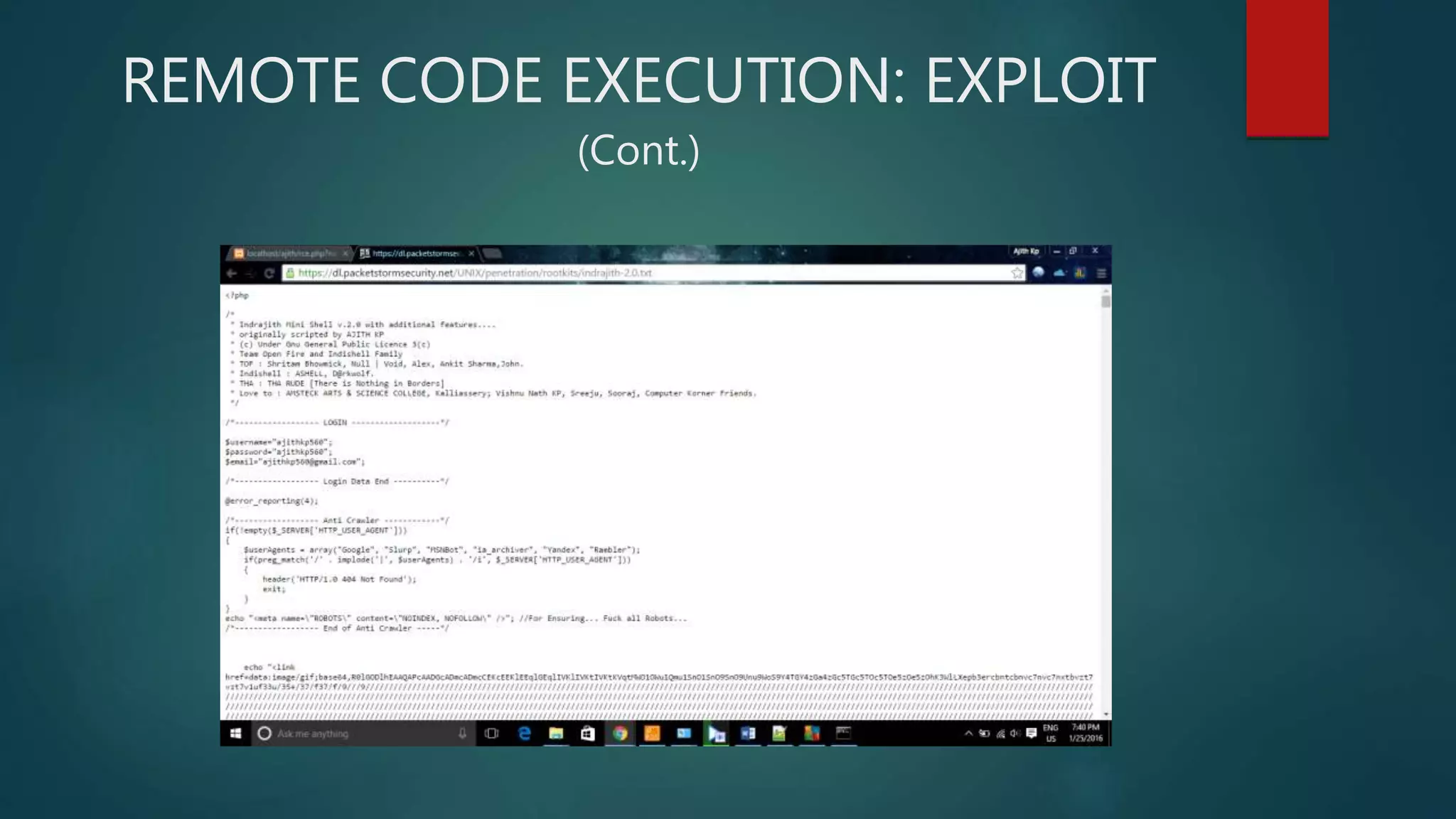Viewport: 1456px width, 819px height.
Task: Click the browser forward arrow
Action: click(250, 273)
